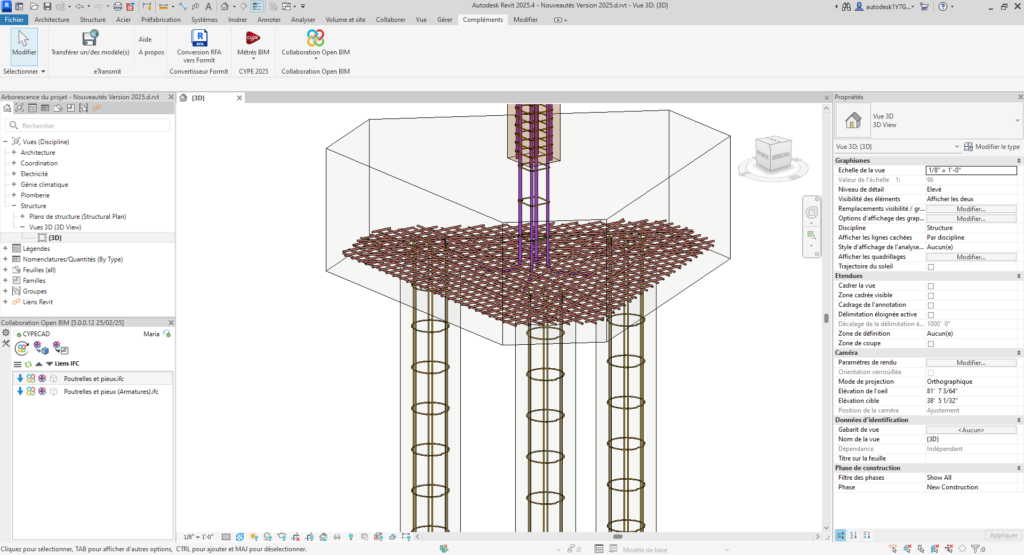Click Modifier le type button
Viewport: 1024px width, 555px height.
click(992, 146)
